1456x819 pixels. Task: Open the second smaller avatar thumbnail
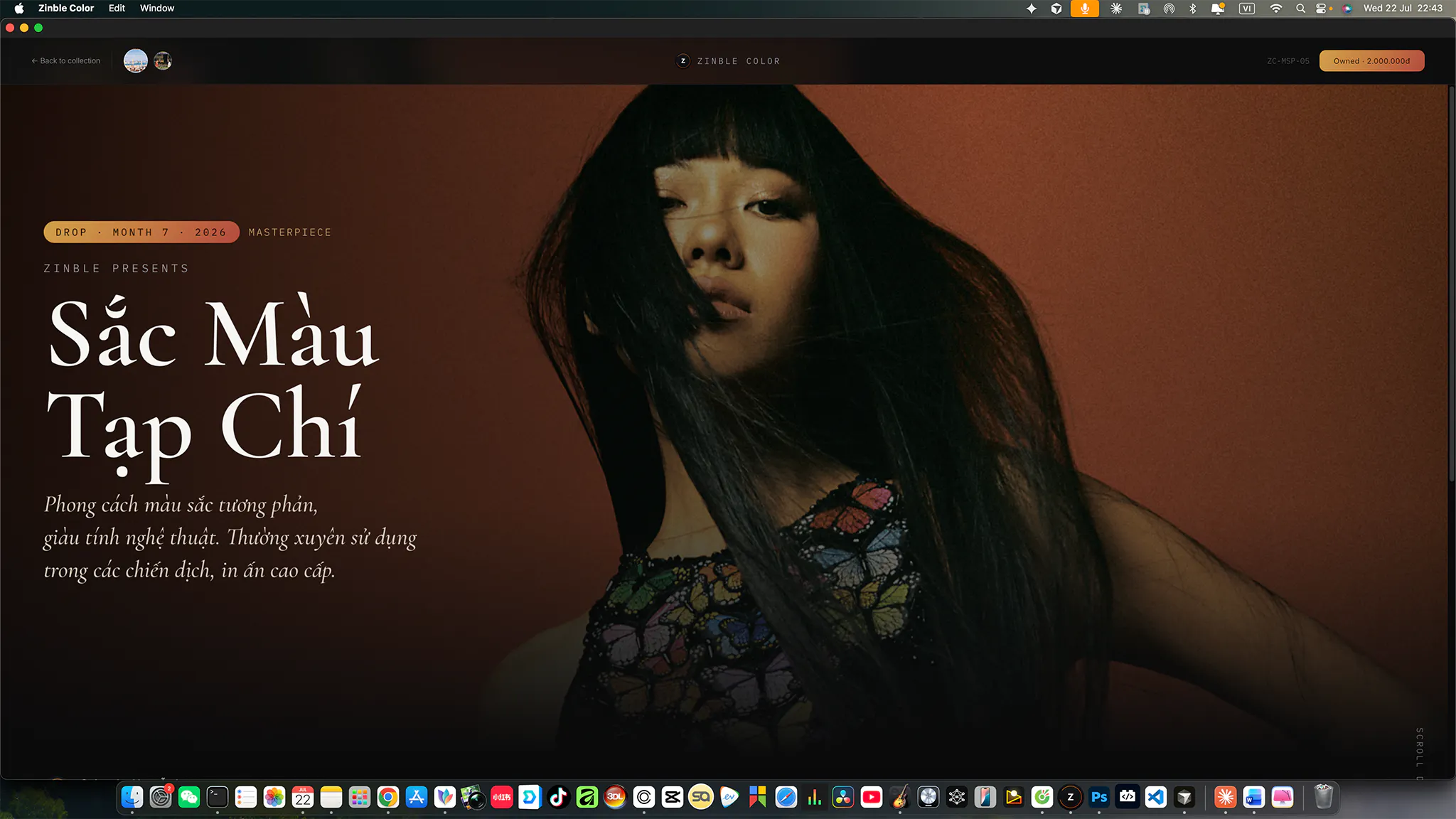[x=163, y=61]
